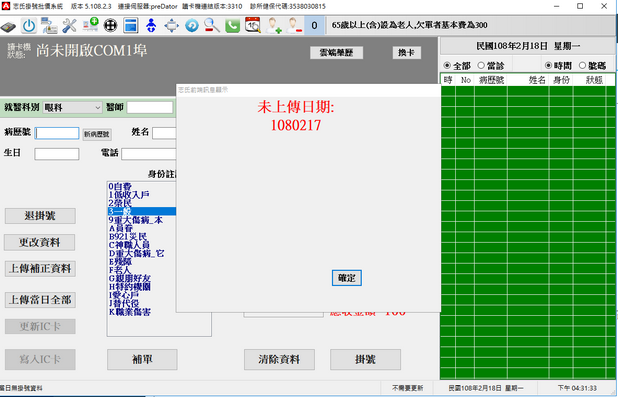Click the blue baby figure icon
Image resolution: width=618 pixels, height=397 pixels.
pos(151,26)
